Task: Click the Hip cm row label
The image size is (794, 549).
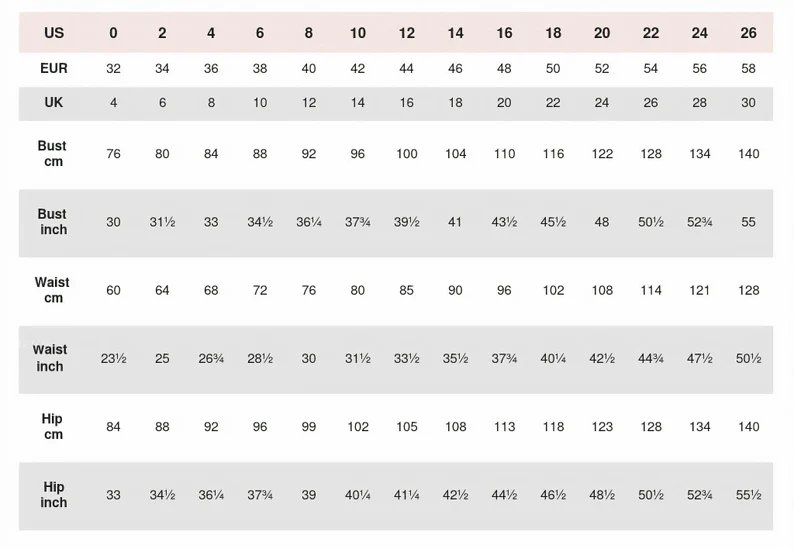Action: [53, 427]
